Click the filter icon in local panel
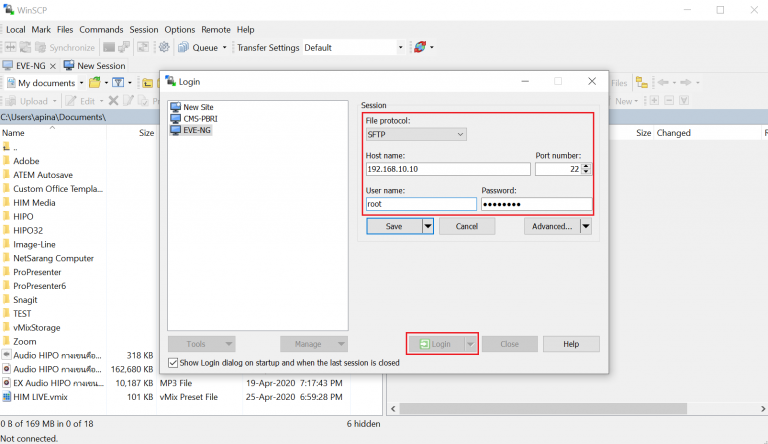This screenshot has height=444, width=768. tap(118, 83)
